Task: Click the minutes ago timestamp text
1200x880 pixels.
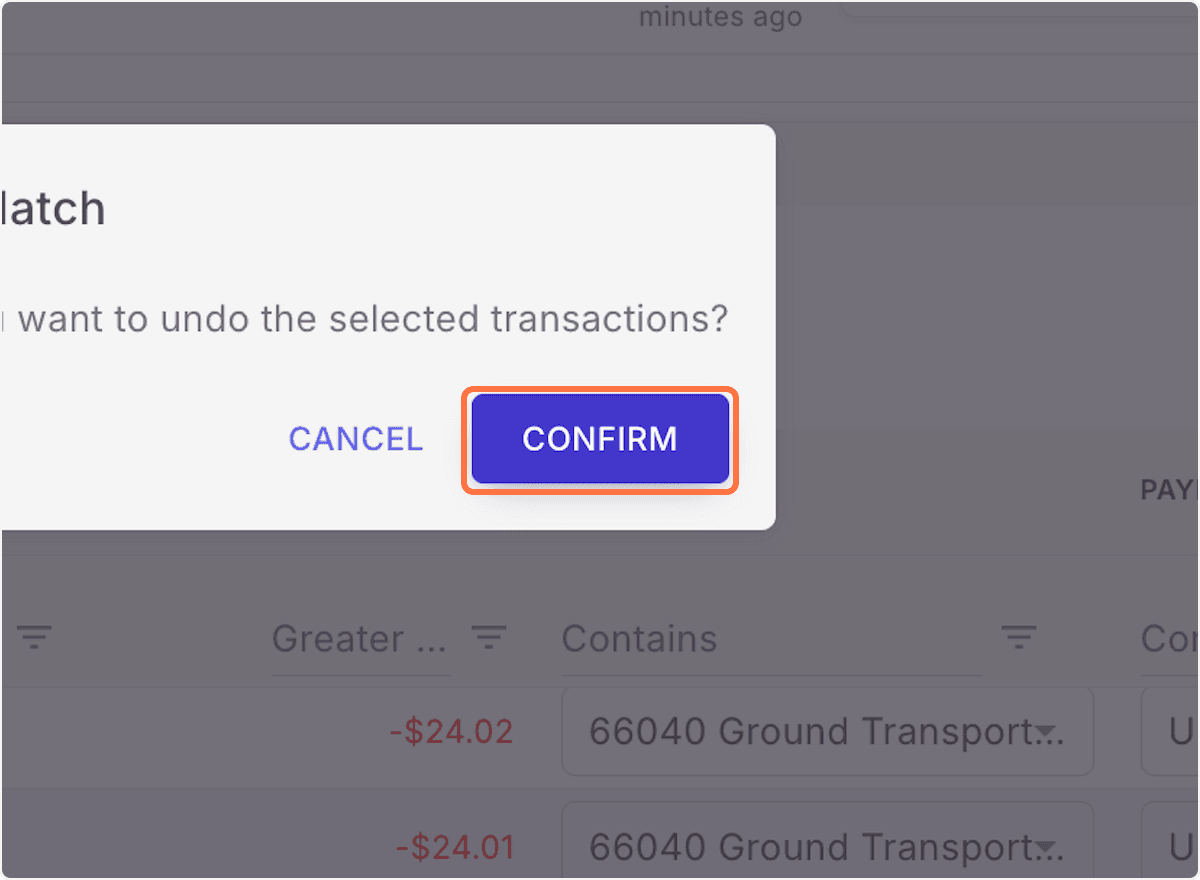Action: pos(719,16)
